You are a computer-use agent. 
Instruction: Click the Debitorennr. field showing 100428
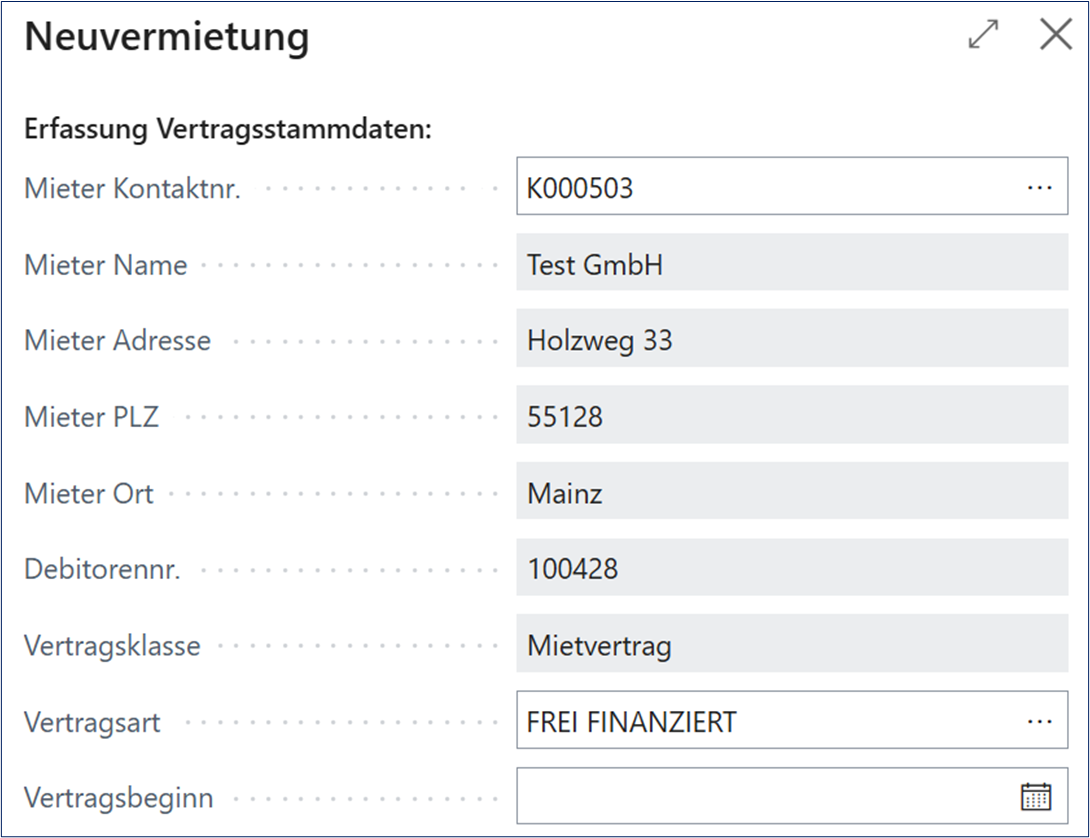(x=700, y=568)
